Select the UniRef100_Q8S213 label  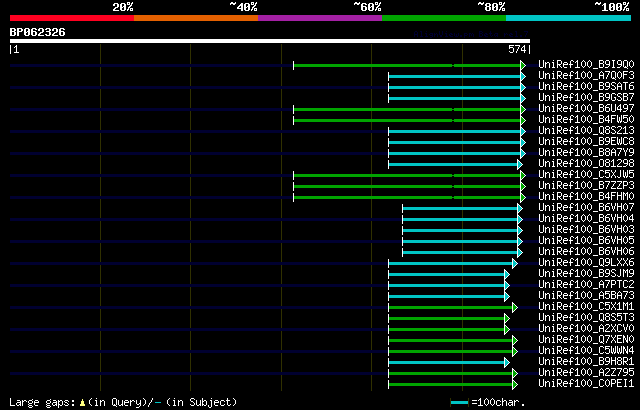pos(586,131)
